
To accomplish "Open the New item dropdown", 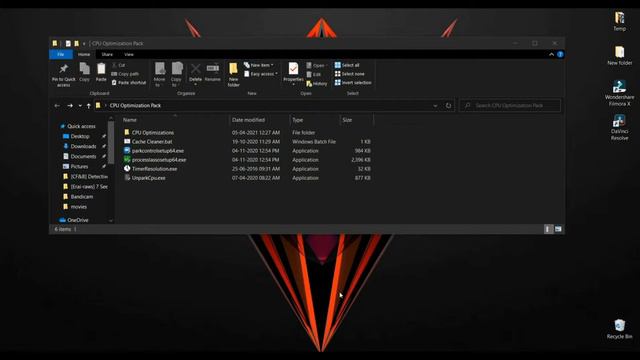I will tap(259, 65).
